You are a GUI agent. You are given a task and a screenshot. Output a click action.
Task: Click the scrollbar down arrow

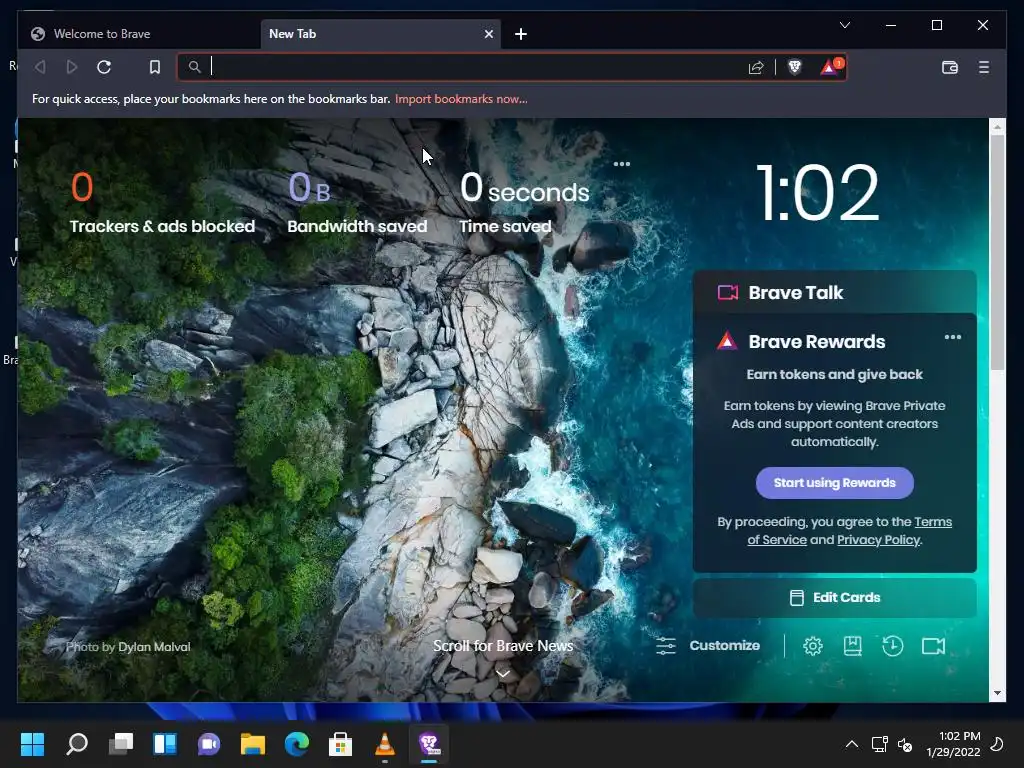997,693
